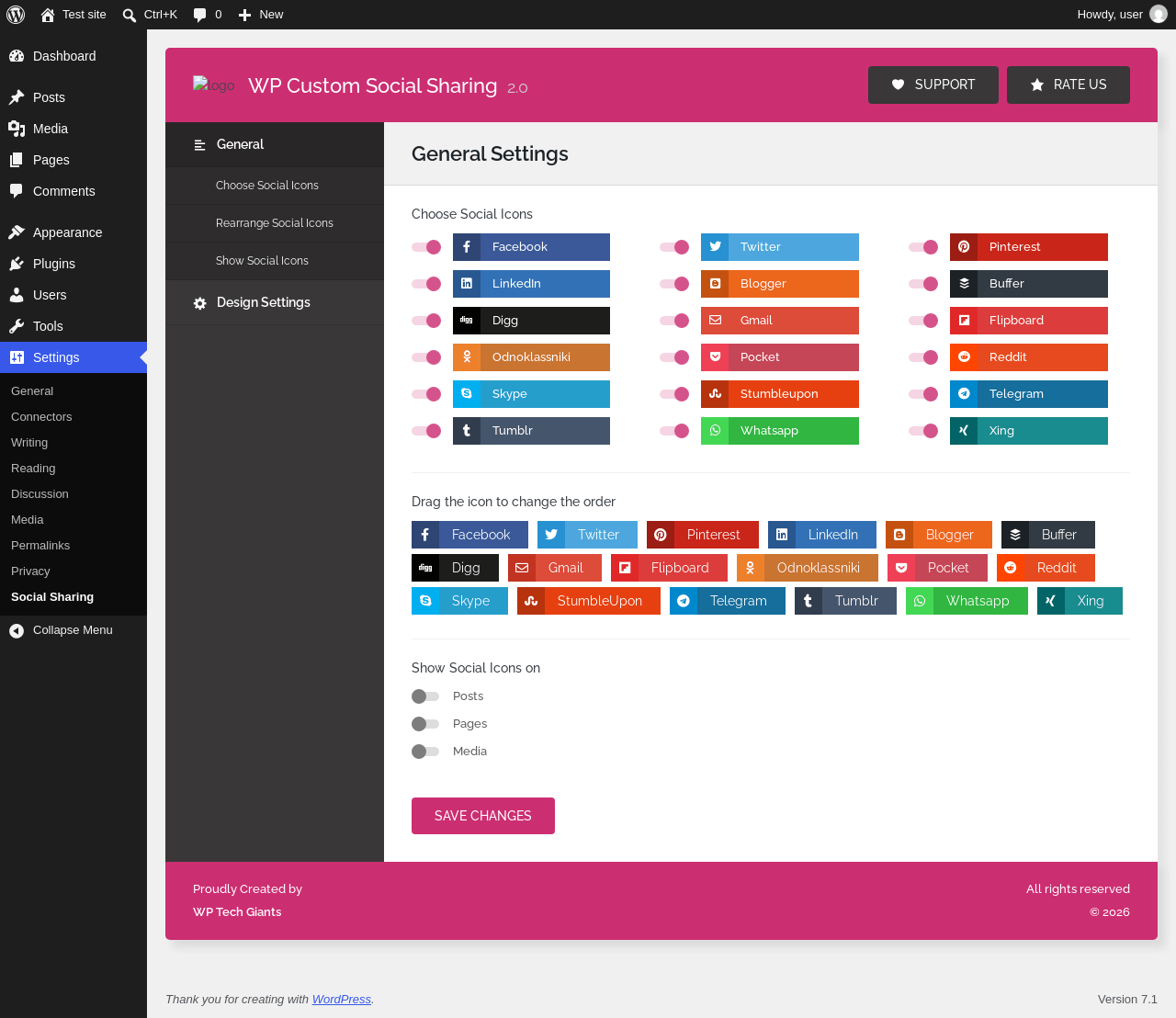This screenshot has height=1018, width=1176.
Task: Save settings with SAVE CHANGES button
Action: [x=483, y=816]
